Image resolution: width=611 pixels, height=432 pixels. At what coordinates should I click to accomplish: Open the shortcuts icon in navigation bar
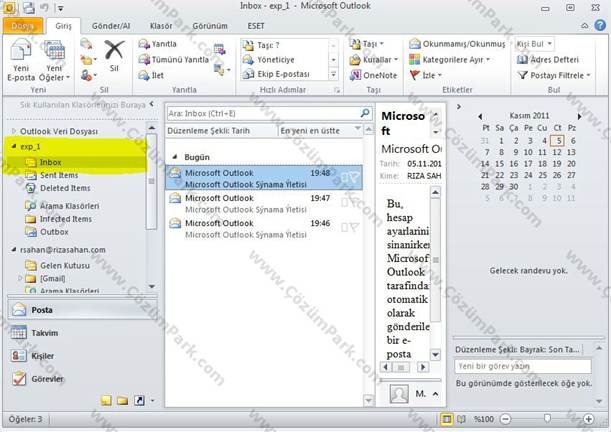(x=139, y=400)
